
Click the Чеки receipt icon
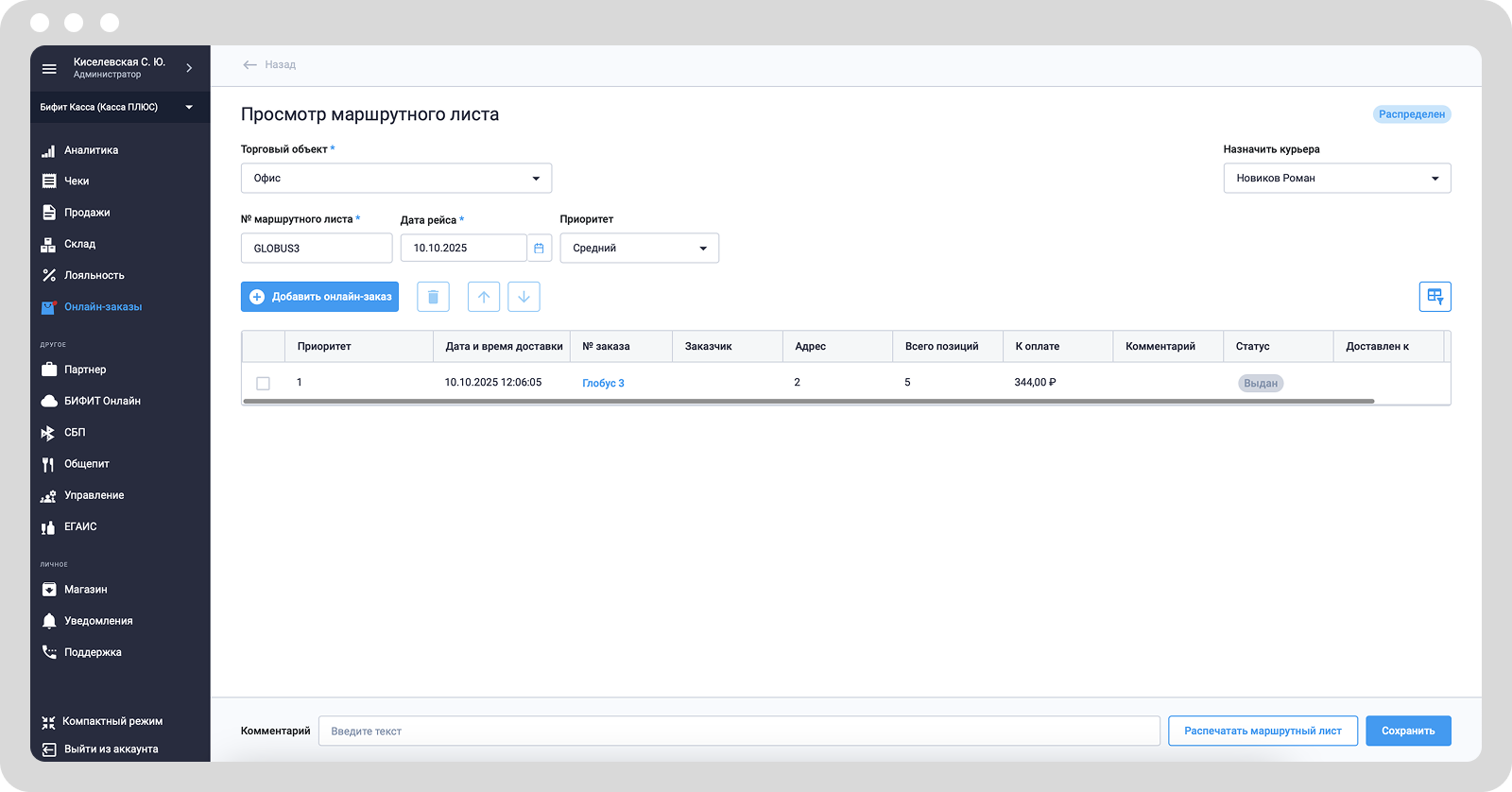coord(48,181)
